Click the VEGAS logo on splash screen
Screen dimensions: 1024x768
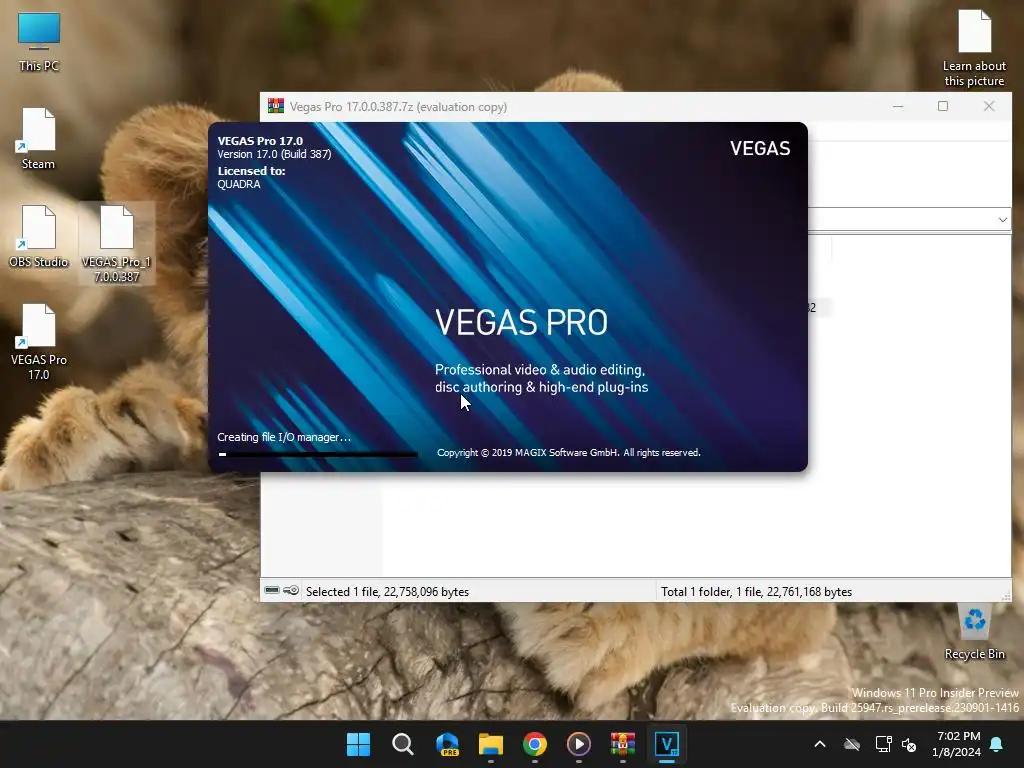(760, 148)
